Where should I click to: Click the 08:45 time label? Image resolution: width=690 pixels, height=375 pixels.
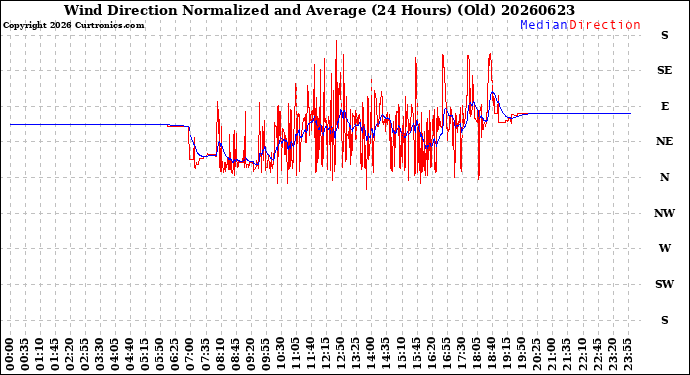coord(235,355)
